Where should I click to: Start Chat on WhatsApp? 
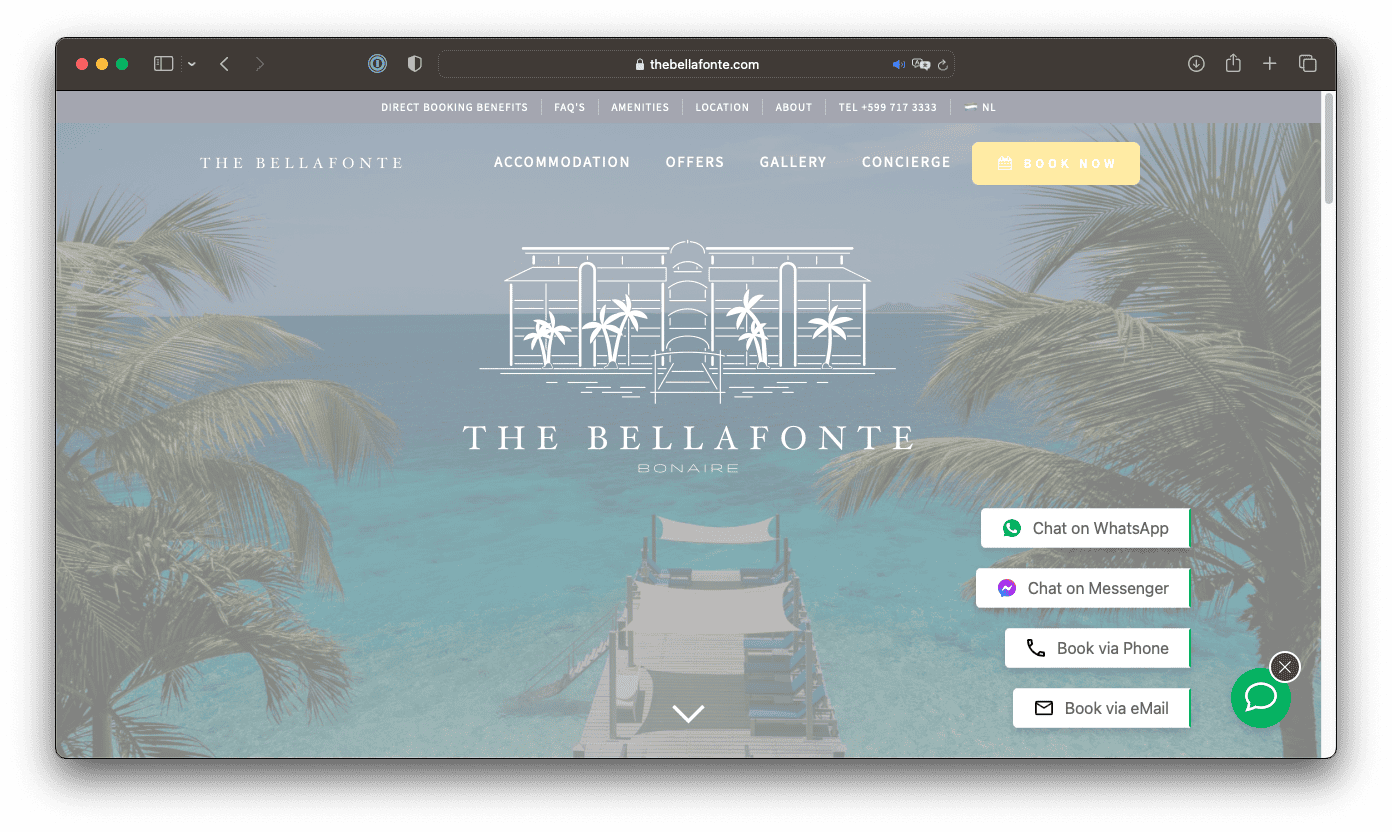[1085, 528]
